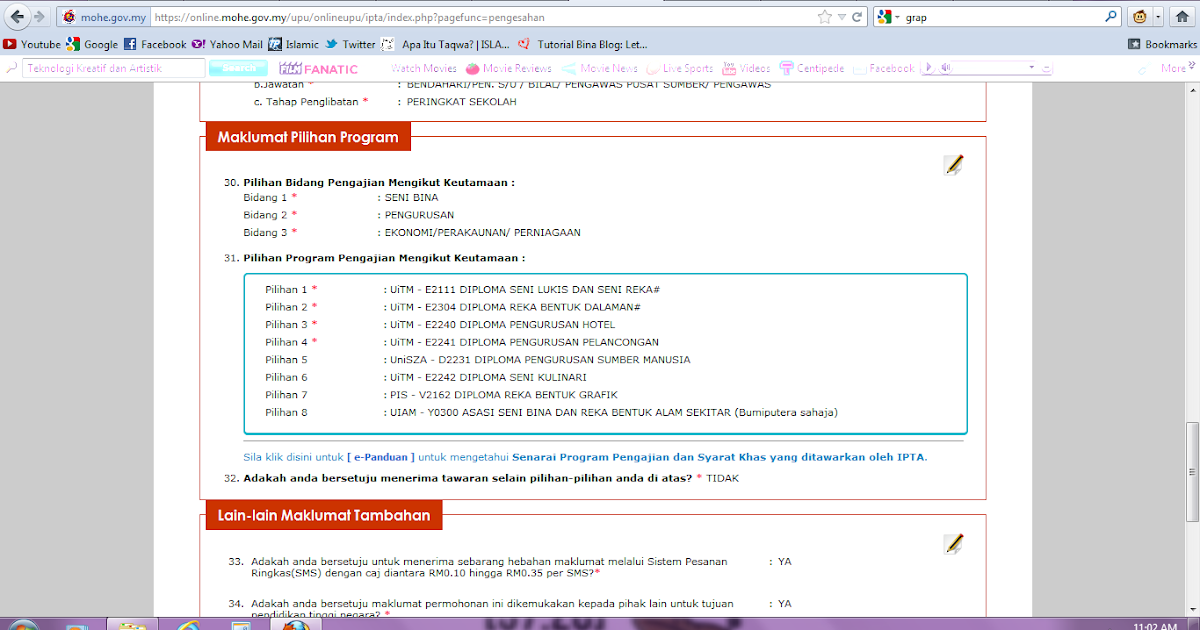This screenshot has width=1200, height=630.
Task: Bookmark this page with the star icon
Action: [824, 17]
